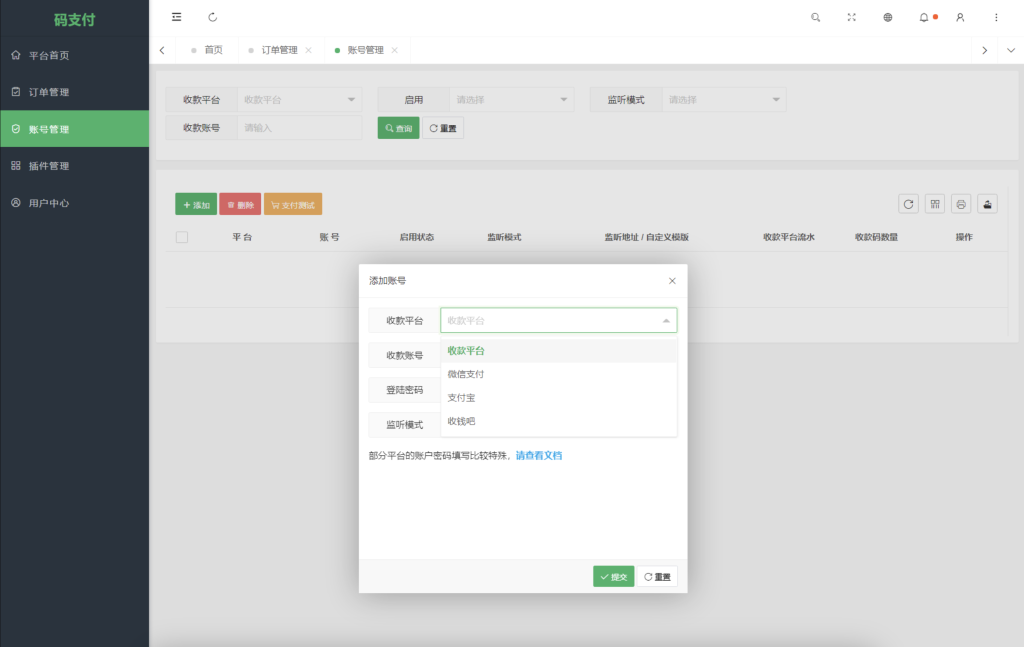
Task: Click the 重置 button in dialog footer
Action: 657,577
